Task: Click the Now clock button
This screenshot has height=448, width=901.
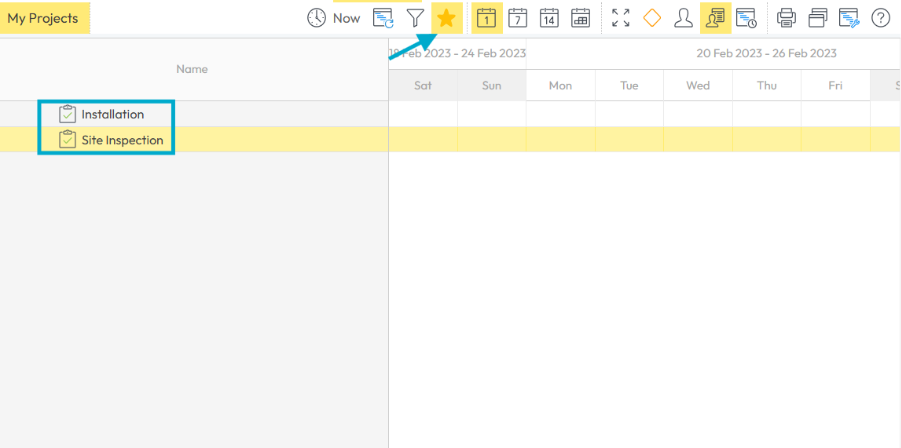Action: pyautogui.click(x=333, y=18)
